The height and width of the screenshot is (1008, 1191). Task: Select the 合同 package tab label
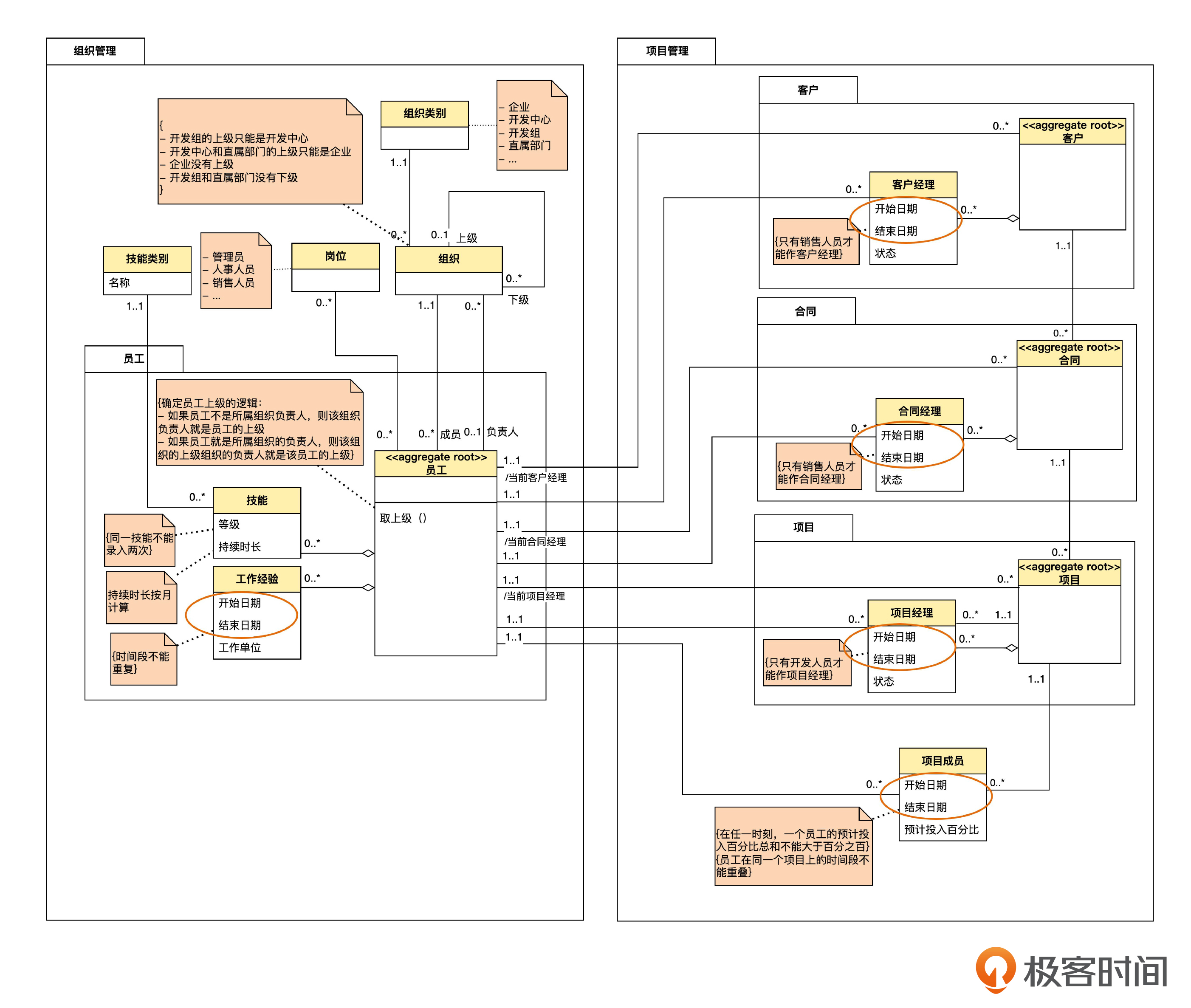pyautogui.click(x=805, y=311)
